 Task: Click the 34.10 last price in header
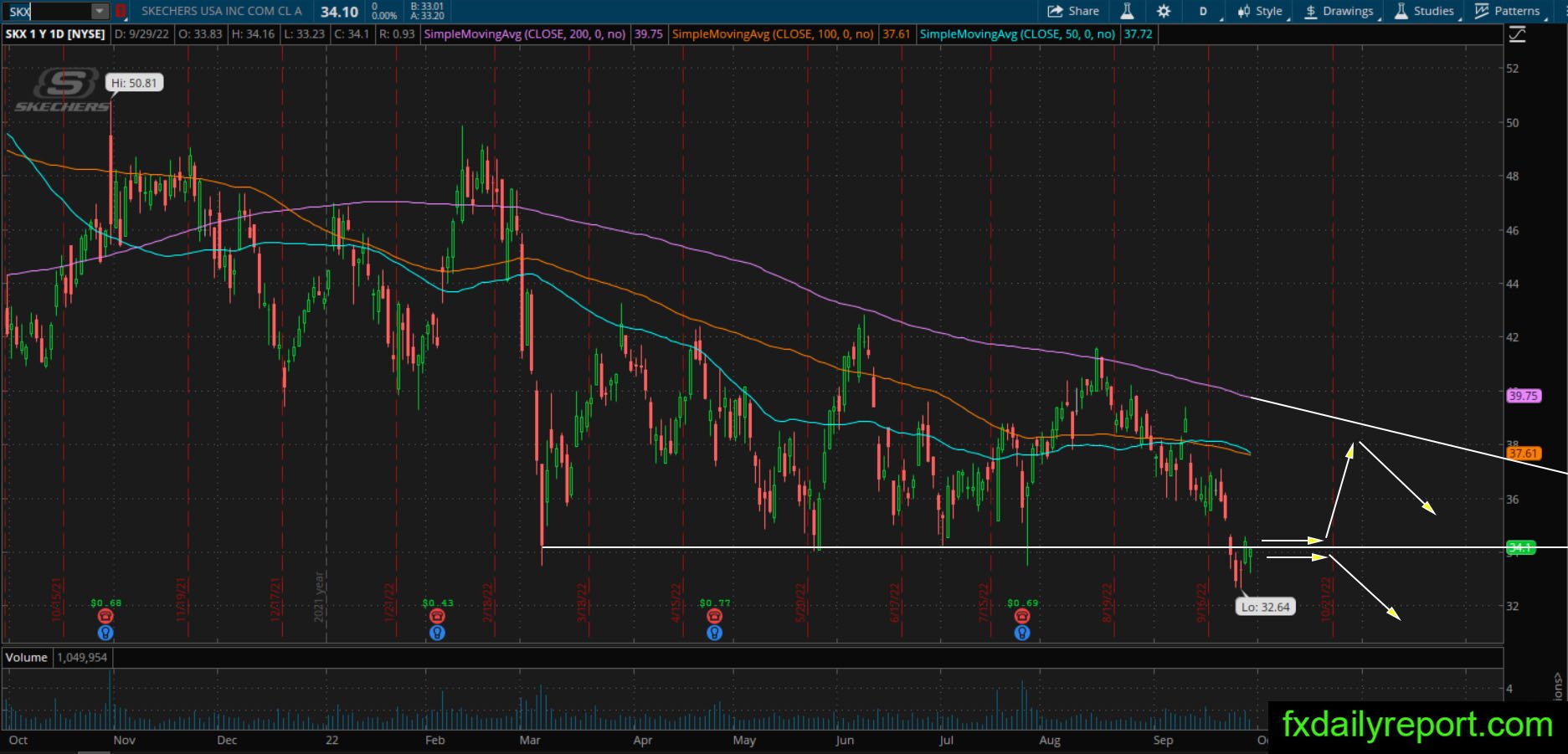point(339,12)
